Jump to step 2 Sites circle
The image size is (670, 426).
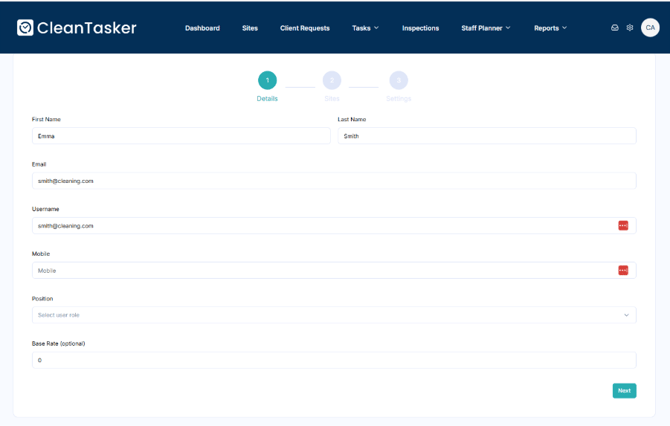(332, 80)
